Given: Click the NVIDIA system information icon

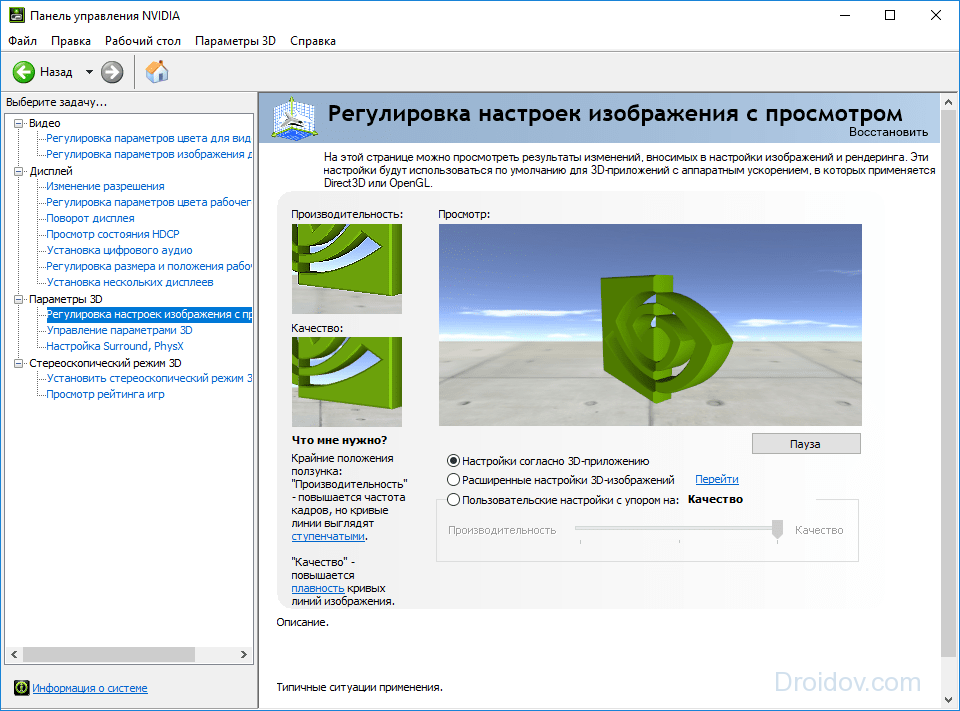Looking at the screenshot, I should (x=21, y=688).
